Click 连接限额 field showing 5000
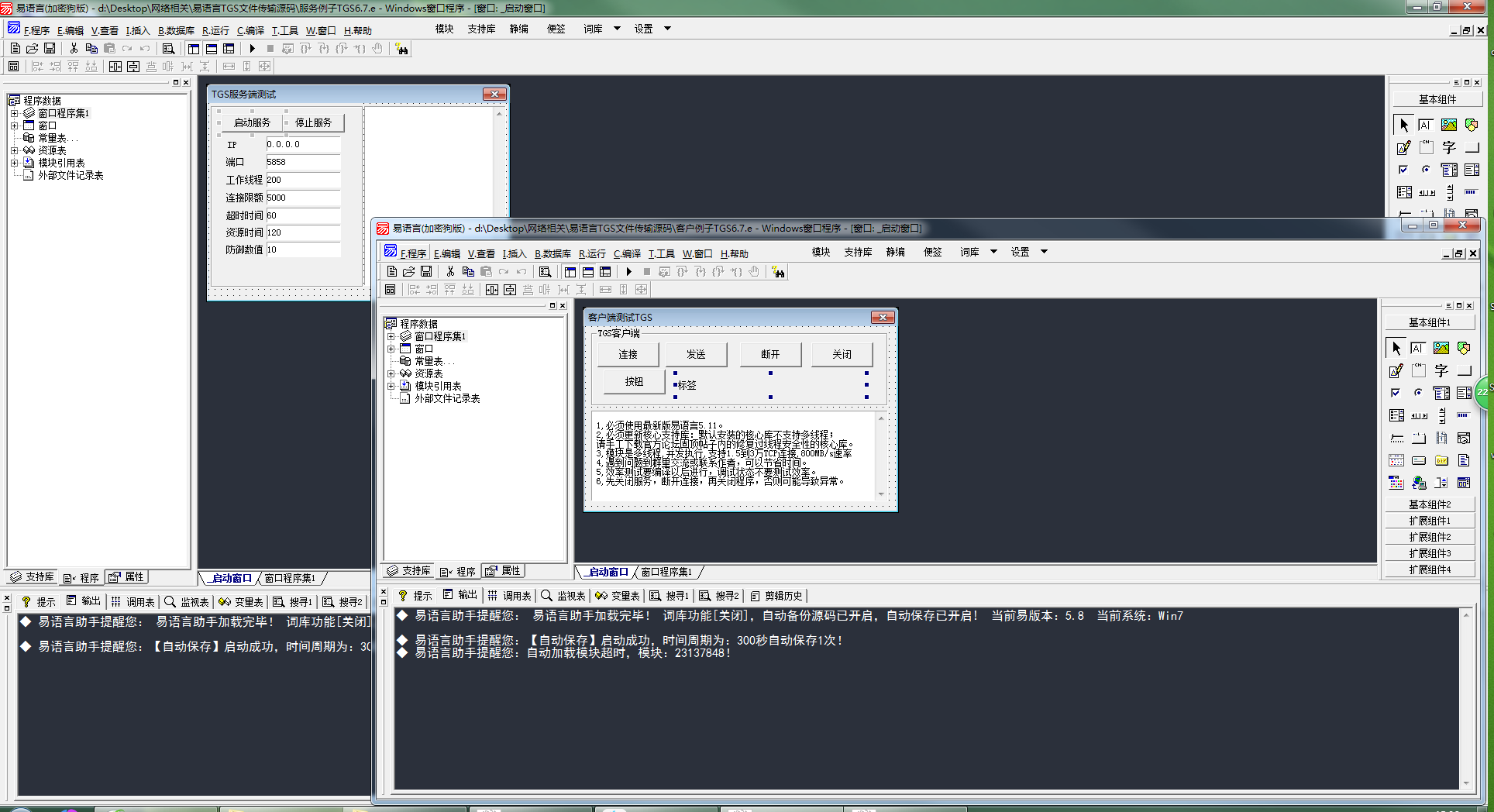Image resolution: width=1494 pixels, height=812 pixels. point(303,198)
